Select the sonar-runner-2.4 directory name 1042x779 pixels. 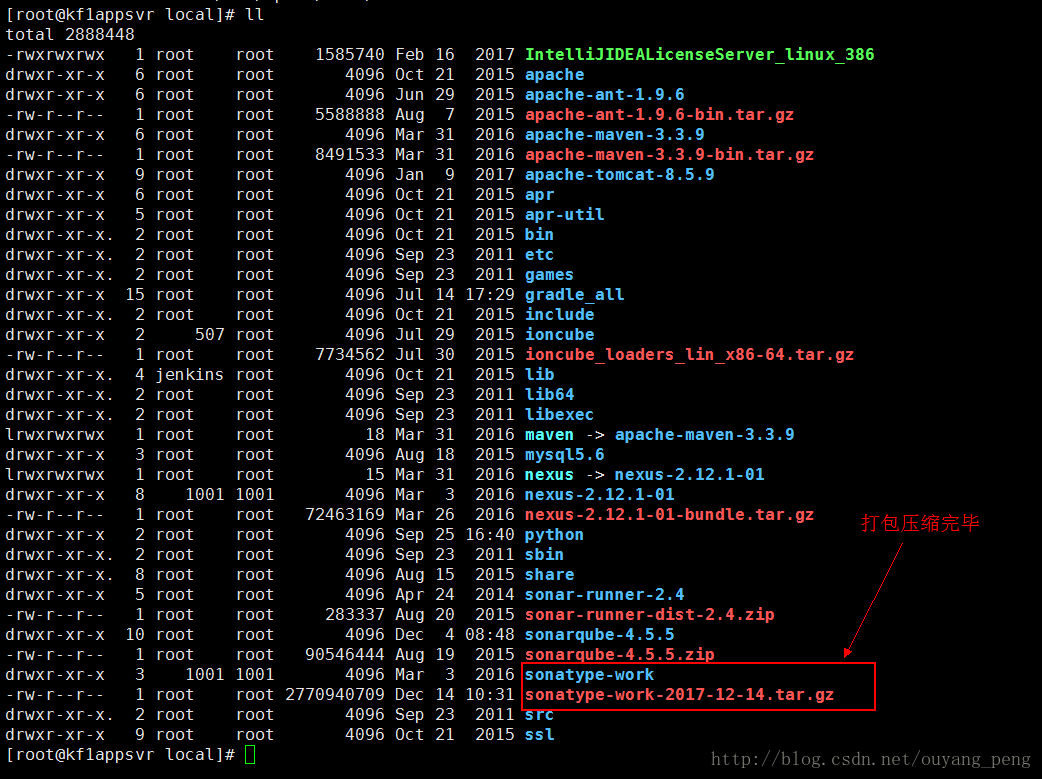click(604, 594)
